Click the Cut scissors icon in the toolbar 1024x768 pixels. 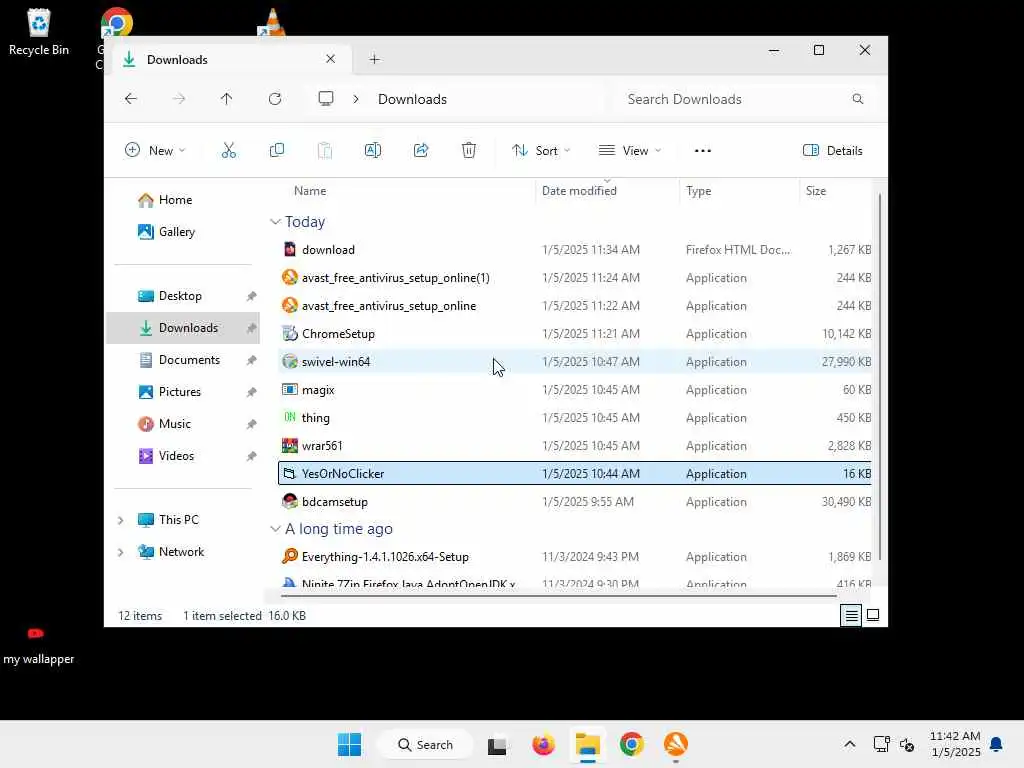click(x=229, y=150)
